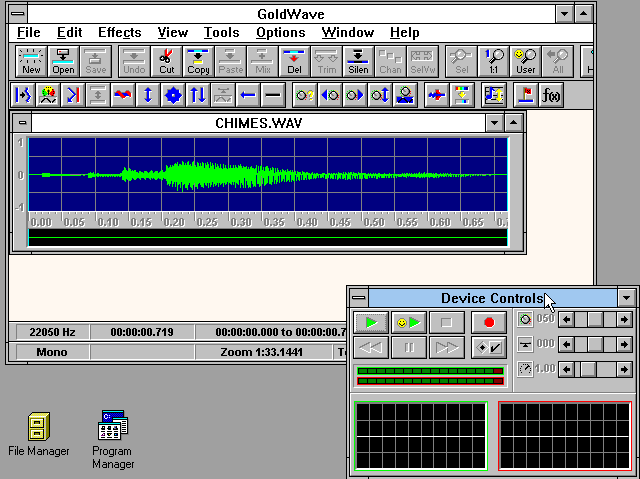
Task: Open a sound file with Open button
Action: tap(63, 61)
